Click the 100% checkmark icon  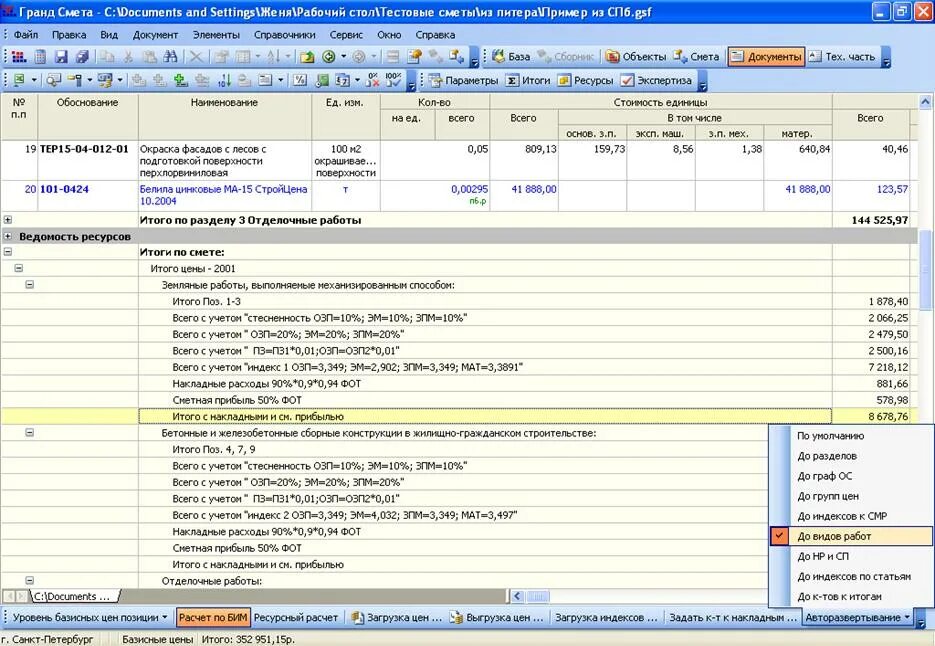coord(394,80)
